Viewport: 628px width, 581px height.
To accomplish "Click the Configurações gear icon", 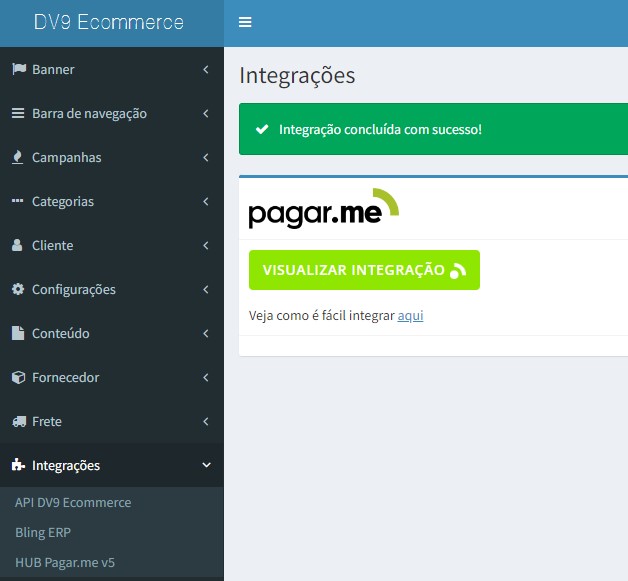I will (x=18, y=289).
